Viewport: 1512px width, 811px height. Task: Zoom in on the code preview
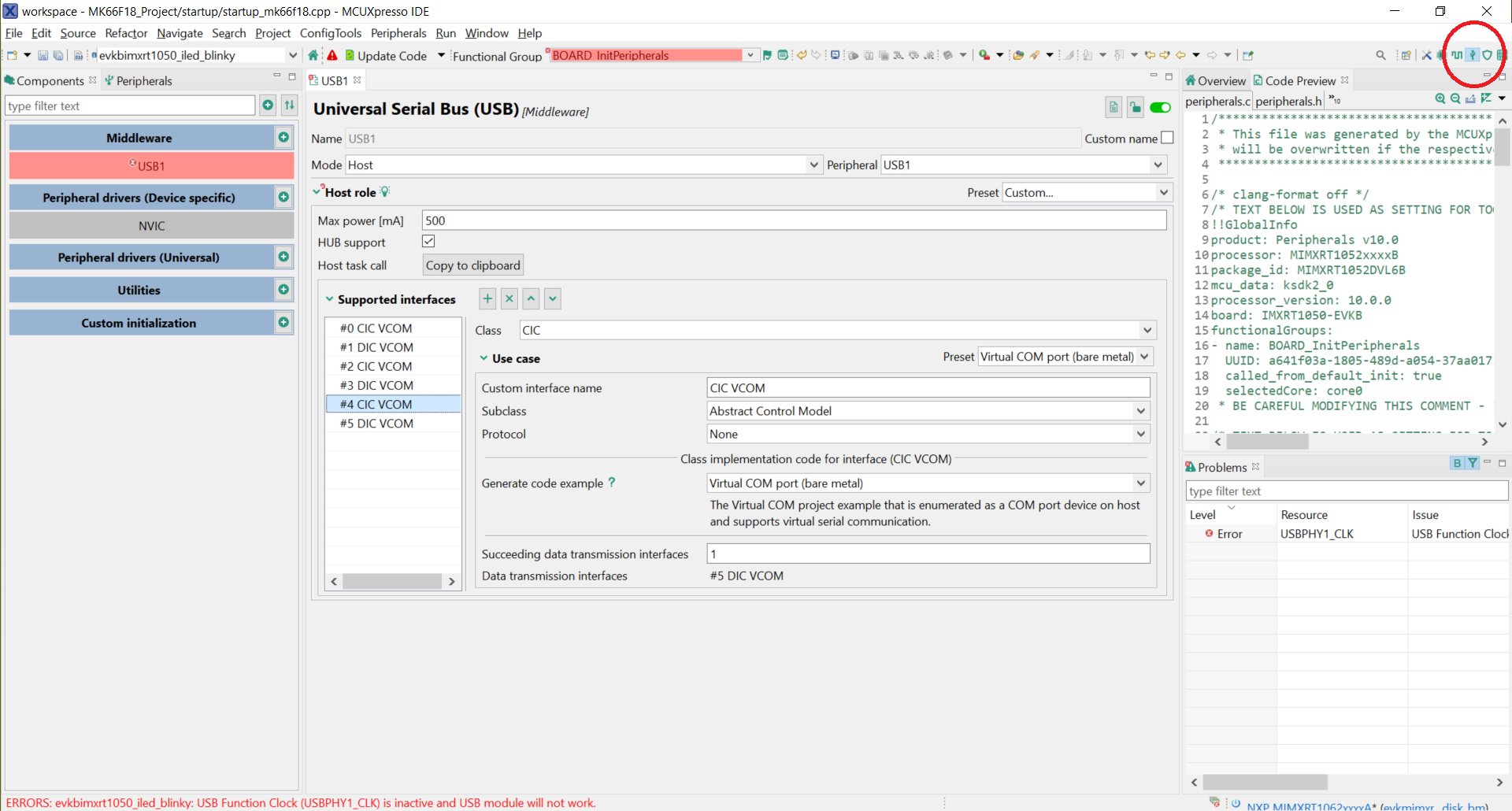1440,98
